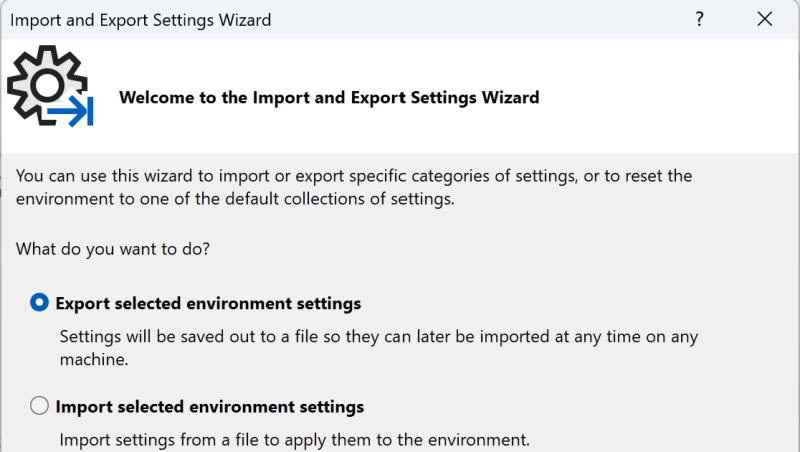800x452 pixels.
Task: Click the blank area right of the Import option label
Action: pyautogui.click(x=580, y=407)
